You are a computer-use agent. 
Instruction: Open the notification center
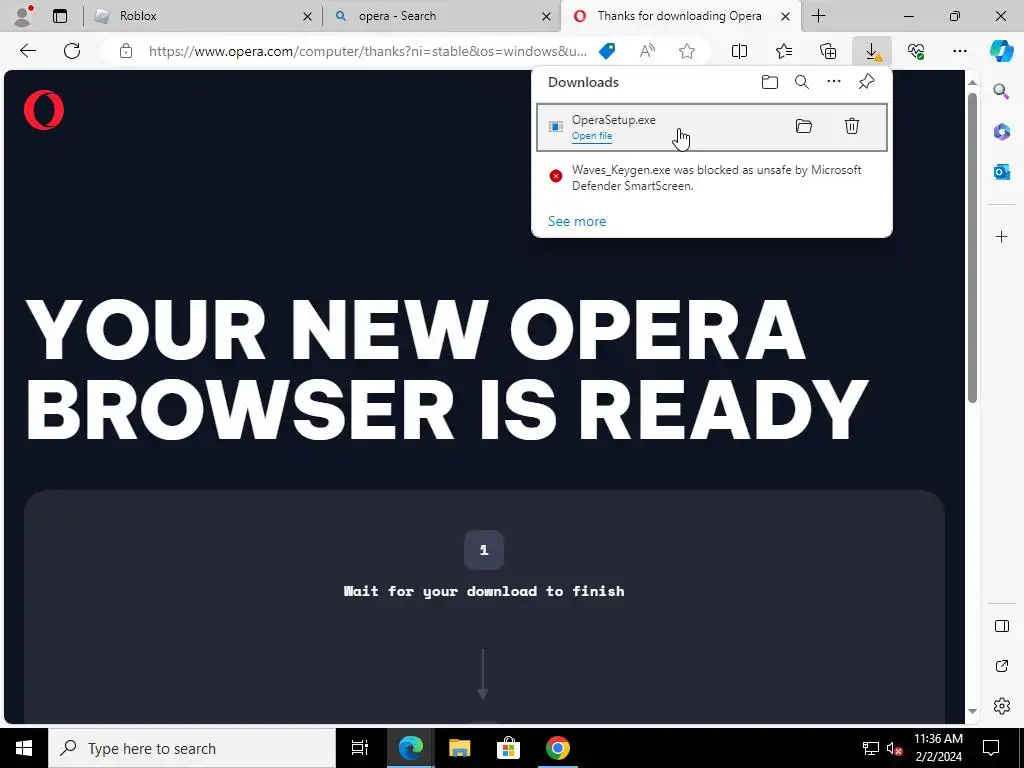(991, 748)
